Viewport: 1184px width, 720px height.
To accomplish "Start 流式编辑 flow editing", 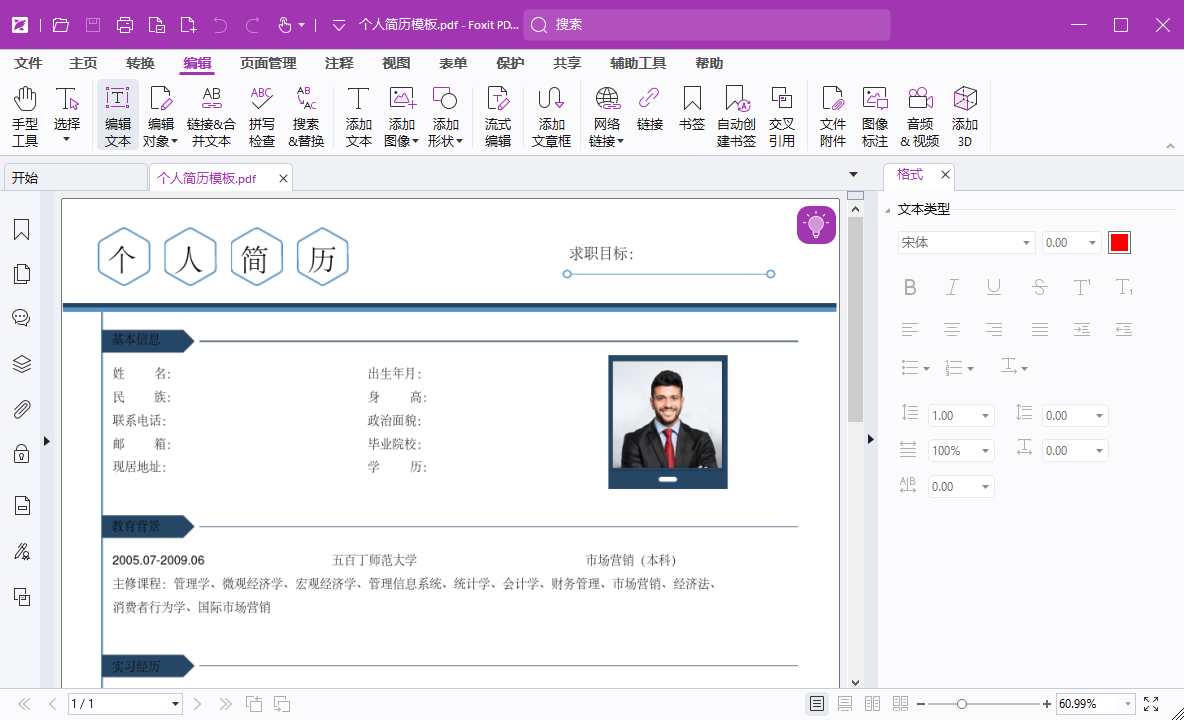I will coord(497,115).
